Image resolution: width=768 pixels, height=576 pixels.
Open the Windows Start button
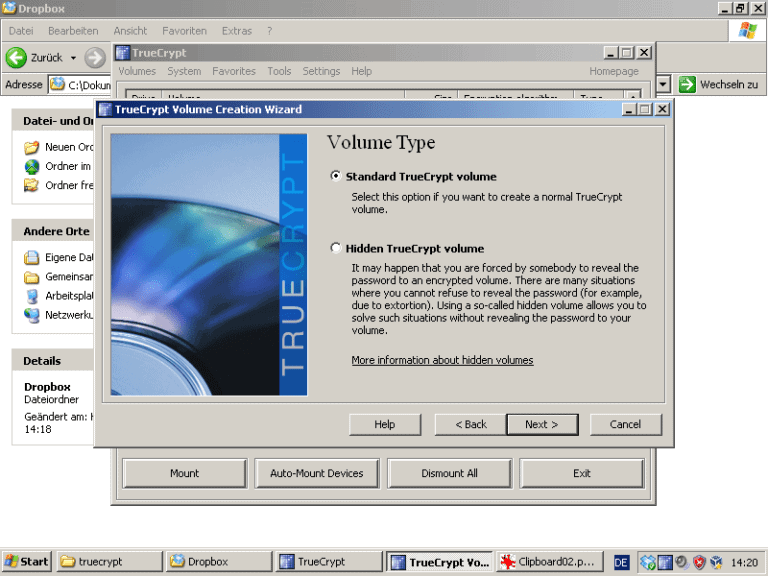point(27,562)
